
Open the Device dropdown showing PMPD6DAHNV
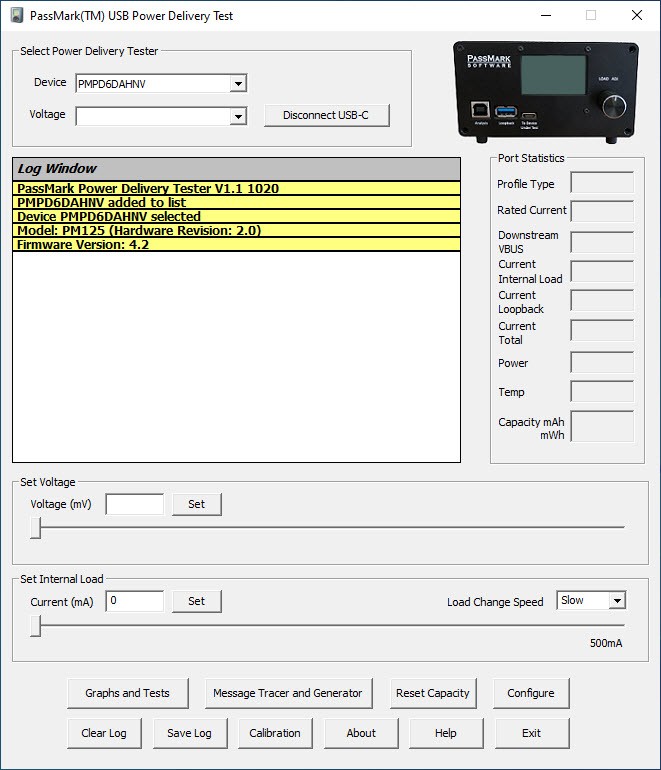[x=238, y=83]
